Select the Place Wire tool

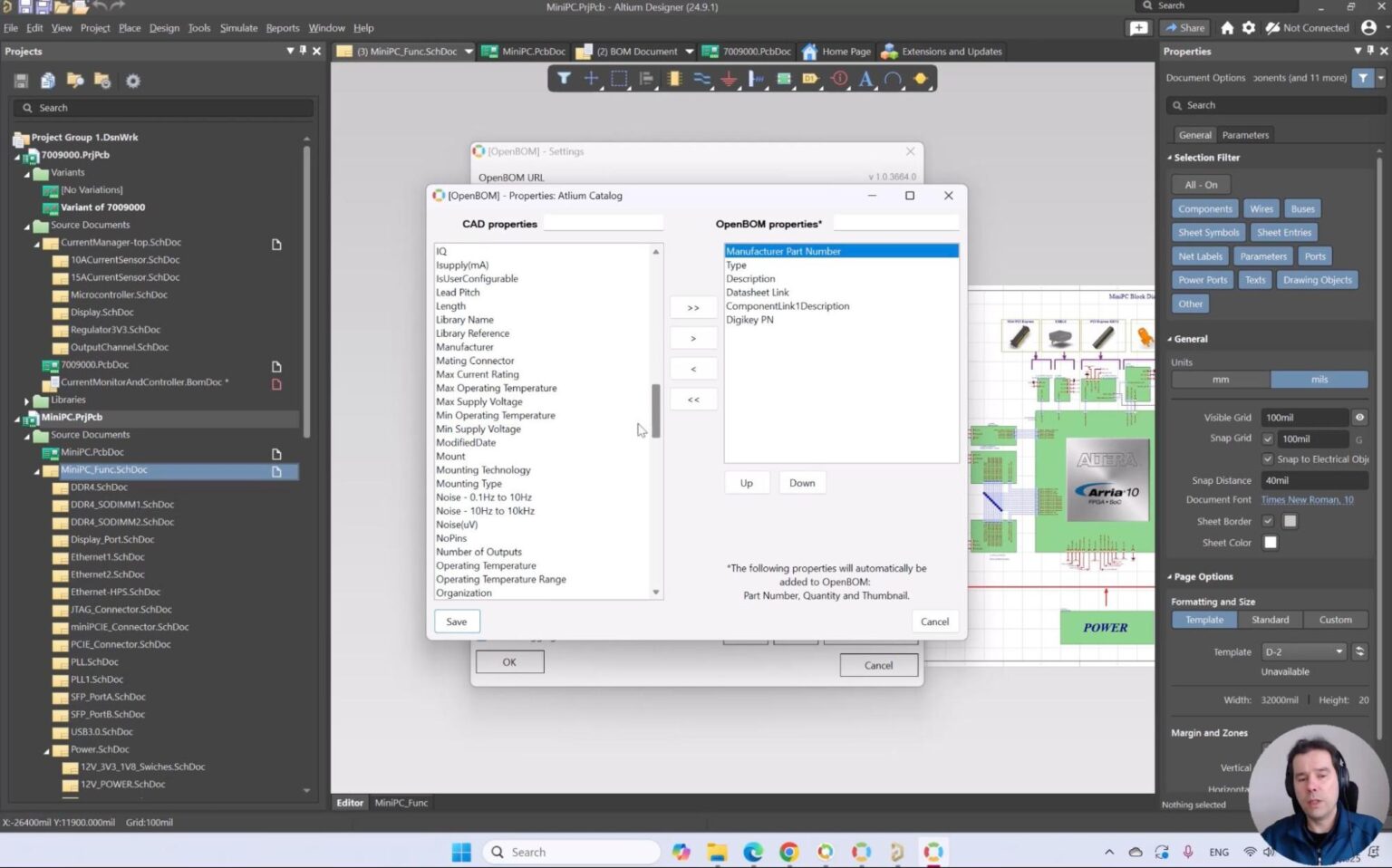click(x=701, y=79)
